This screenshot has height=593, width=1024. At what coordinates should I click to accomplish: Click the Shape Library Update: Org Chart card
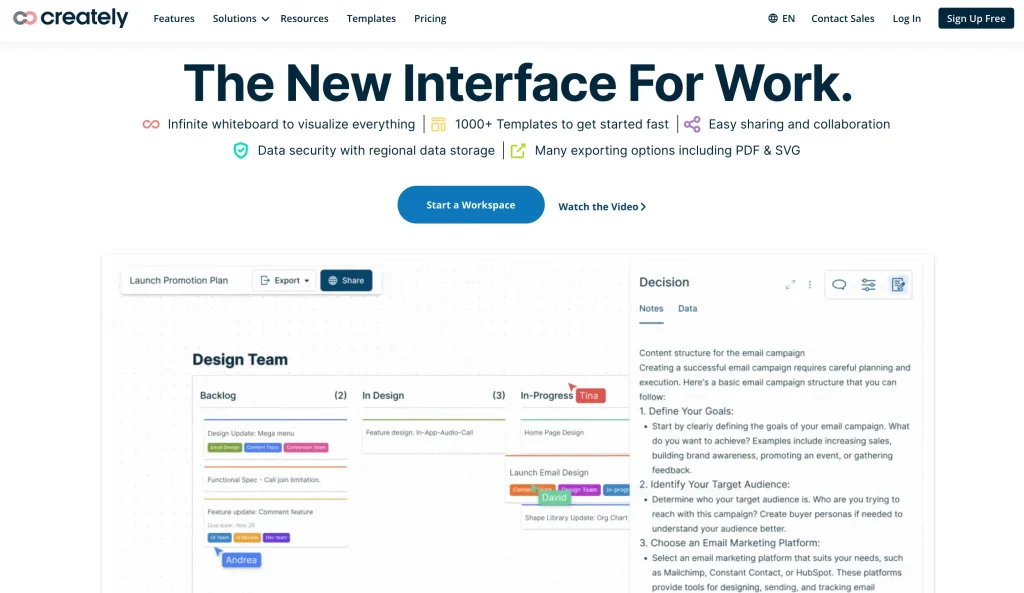576,517
